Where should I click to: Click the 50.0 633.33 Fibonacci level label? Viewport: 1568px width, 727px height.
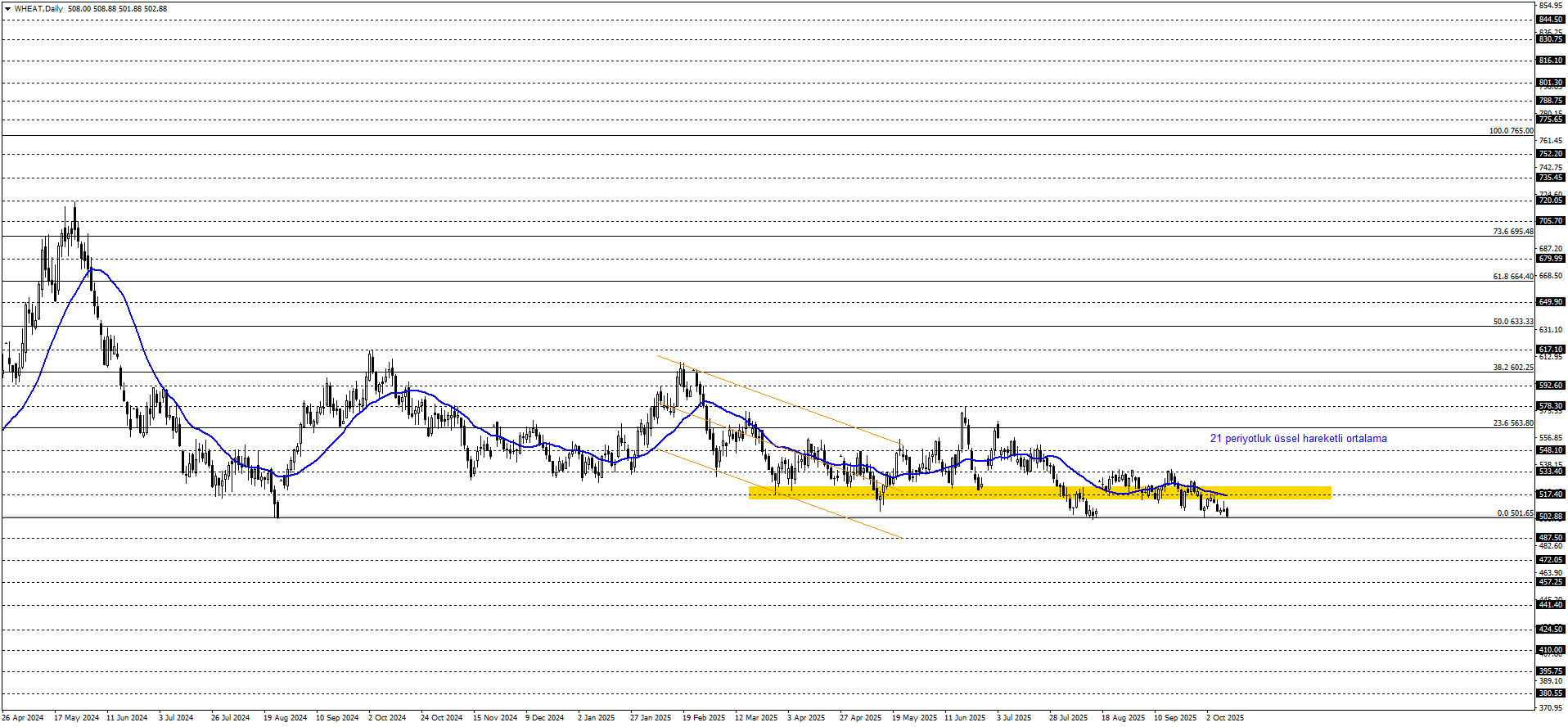[1512, 322]
